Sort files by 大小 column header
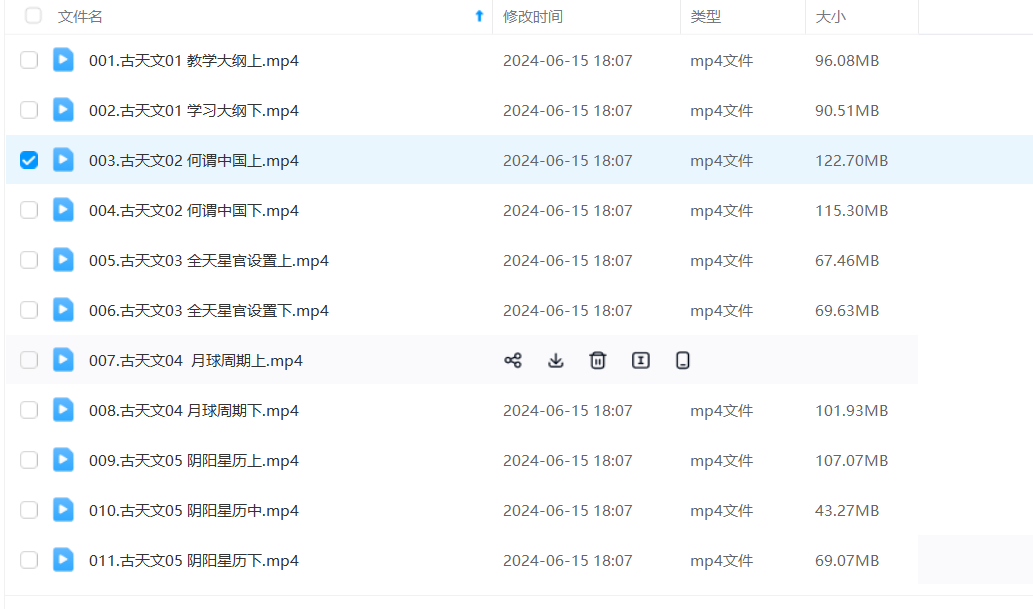1033x609 pixels. (830, 17)
